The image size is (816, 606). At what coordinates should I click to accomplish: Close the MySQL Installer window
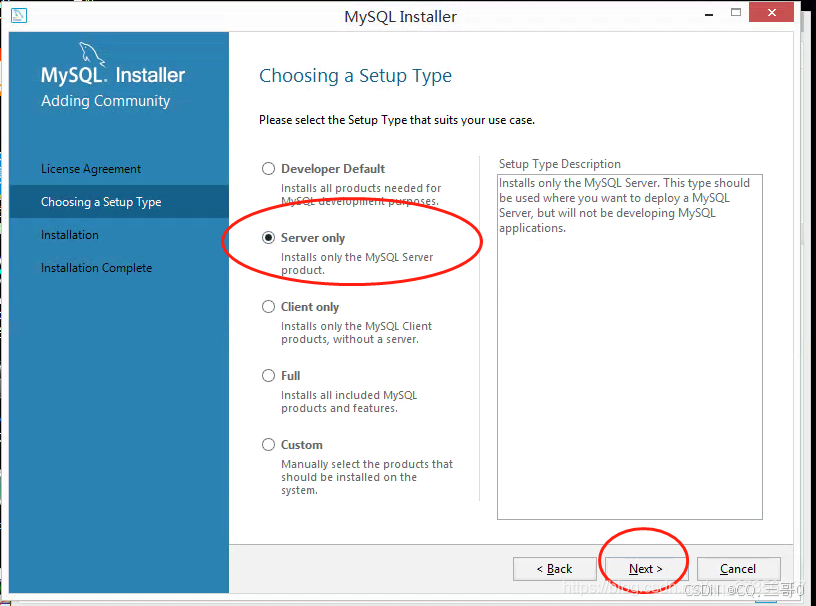tap(771, 12)
